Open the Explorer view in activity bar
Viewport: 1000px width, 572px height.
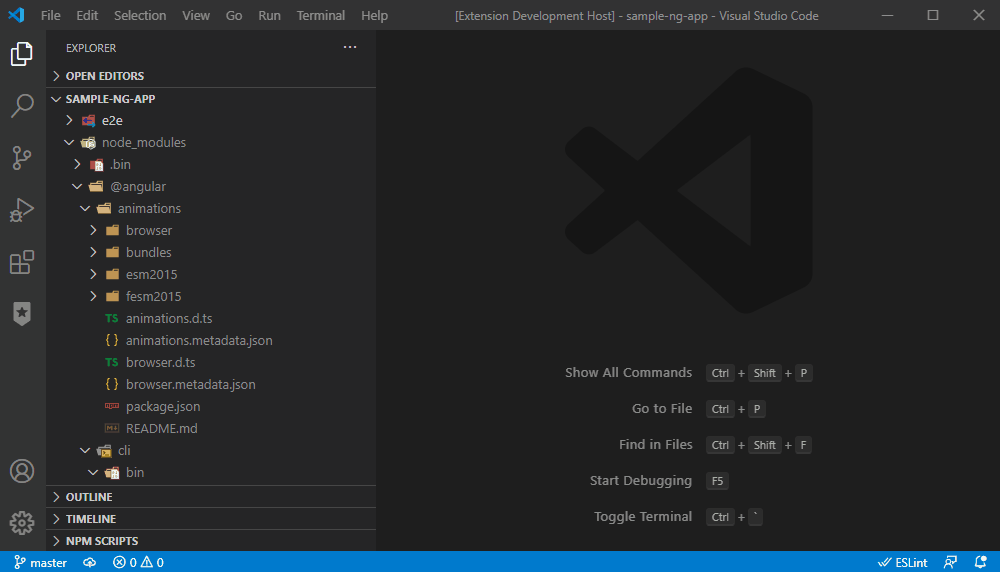(22, 54)
